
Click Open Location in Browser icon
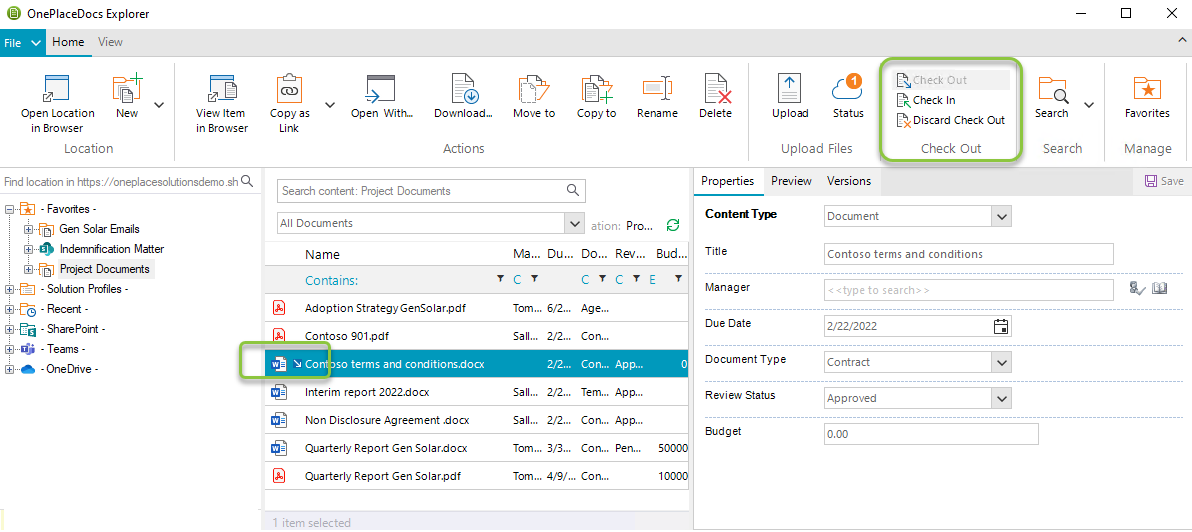(57, 88)
